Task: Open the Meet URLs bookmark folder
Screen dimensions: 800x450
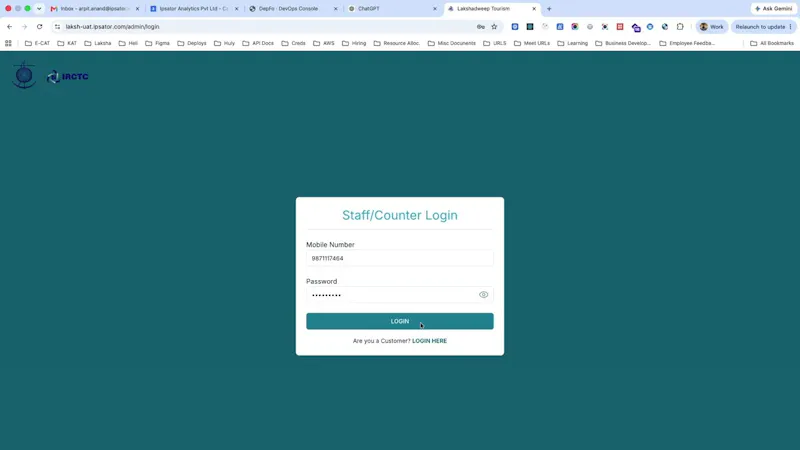Action: tap(532, 43)
